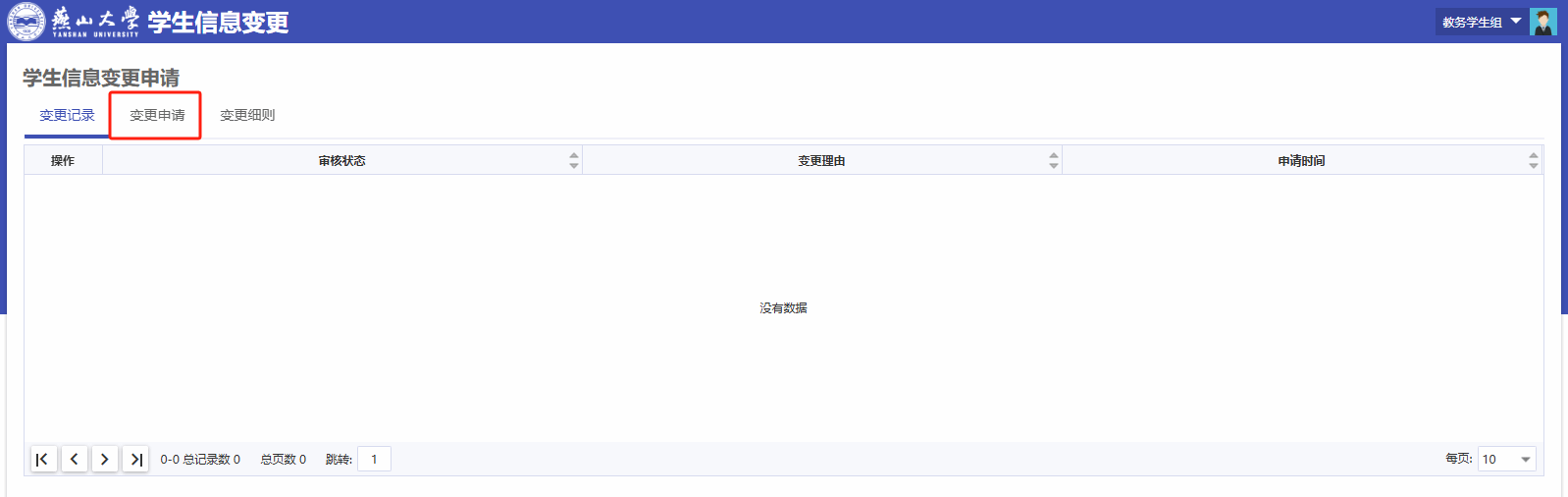Go to the first page of records
The width and height of the screenshot is (1568, 497).
43,459
